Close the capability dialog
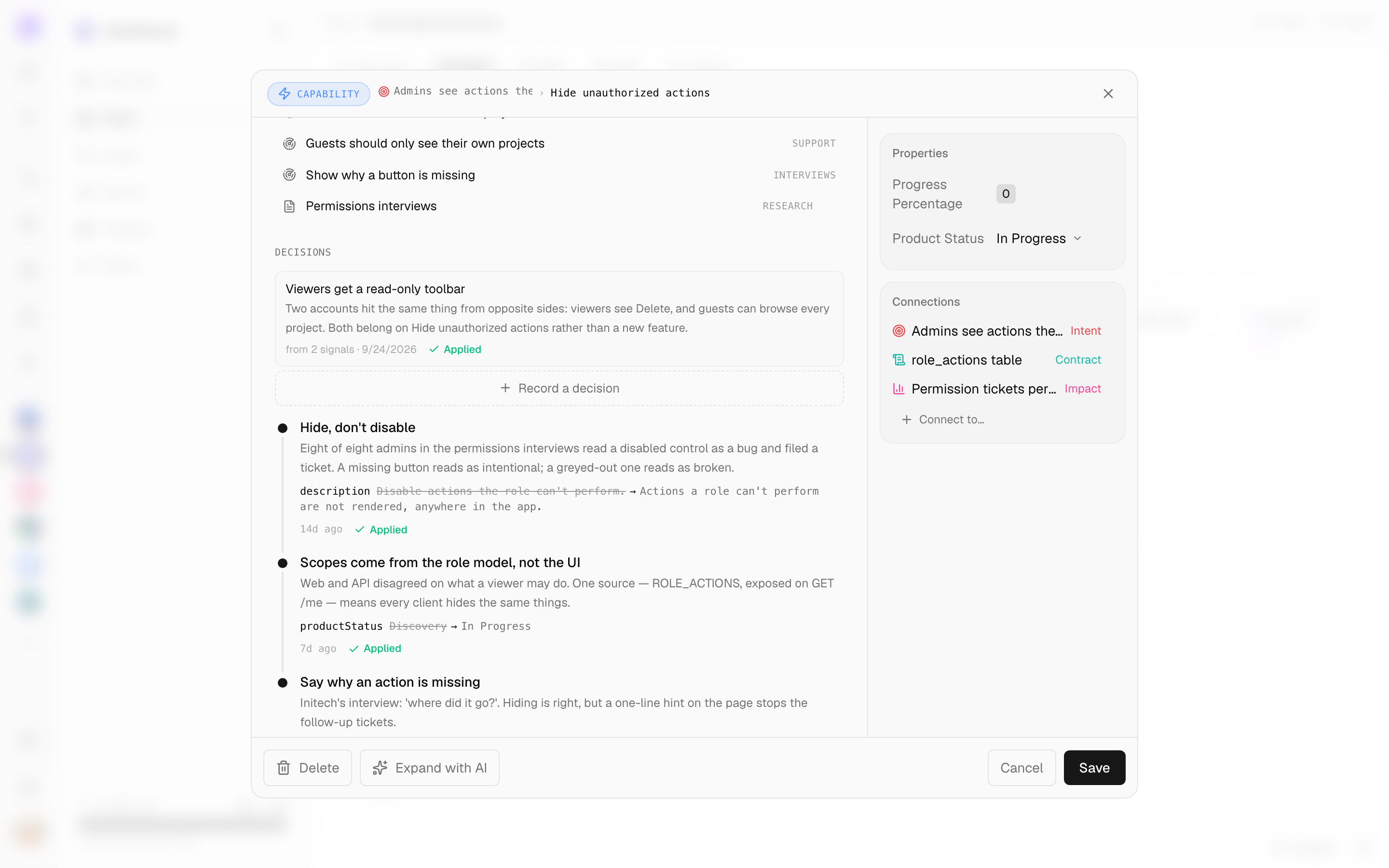 1108,94
